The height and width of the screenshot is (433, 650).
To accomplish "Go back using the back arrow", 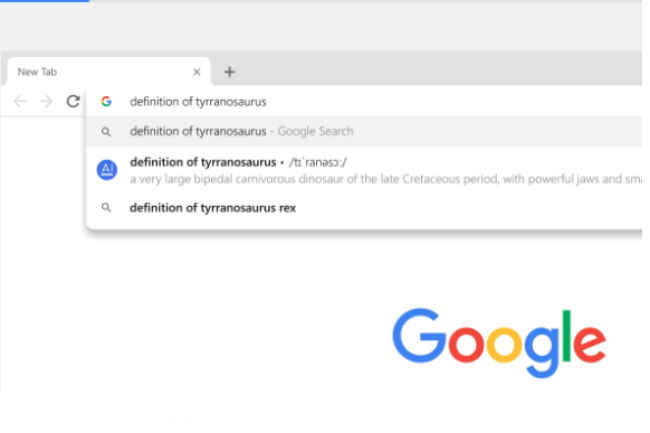I will [x=20, y=101].
